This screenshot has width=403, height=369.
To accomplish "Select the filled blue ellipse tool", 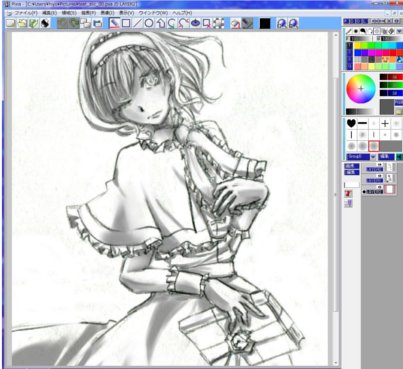I will coord(195,23).
